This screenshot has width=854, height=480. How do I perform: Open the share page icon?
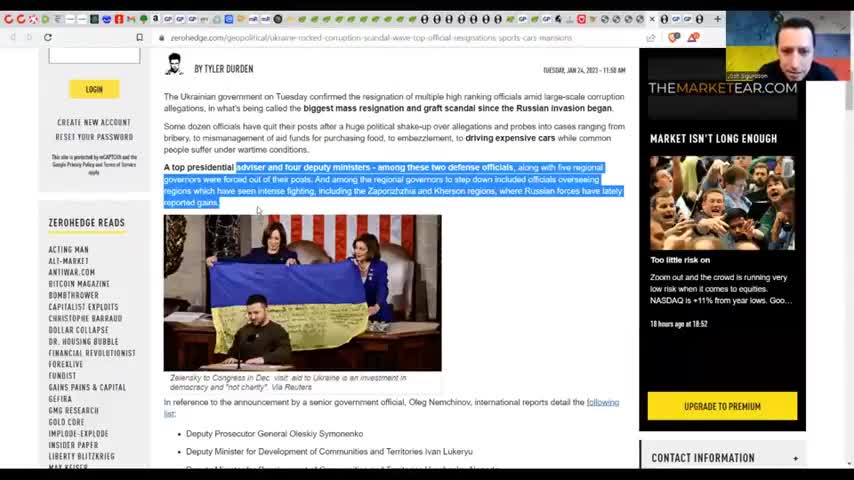651,38
